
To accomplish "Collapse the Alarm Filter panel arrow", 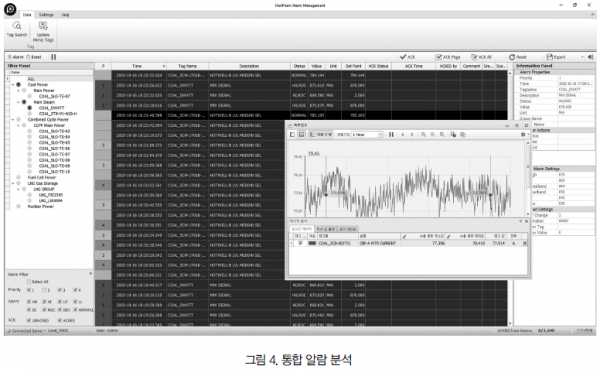I will 91,274.
